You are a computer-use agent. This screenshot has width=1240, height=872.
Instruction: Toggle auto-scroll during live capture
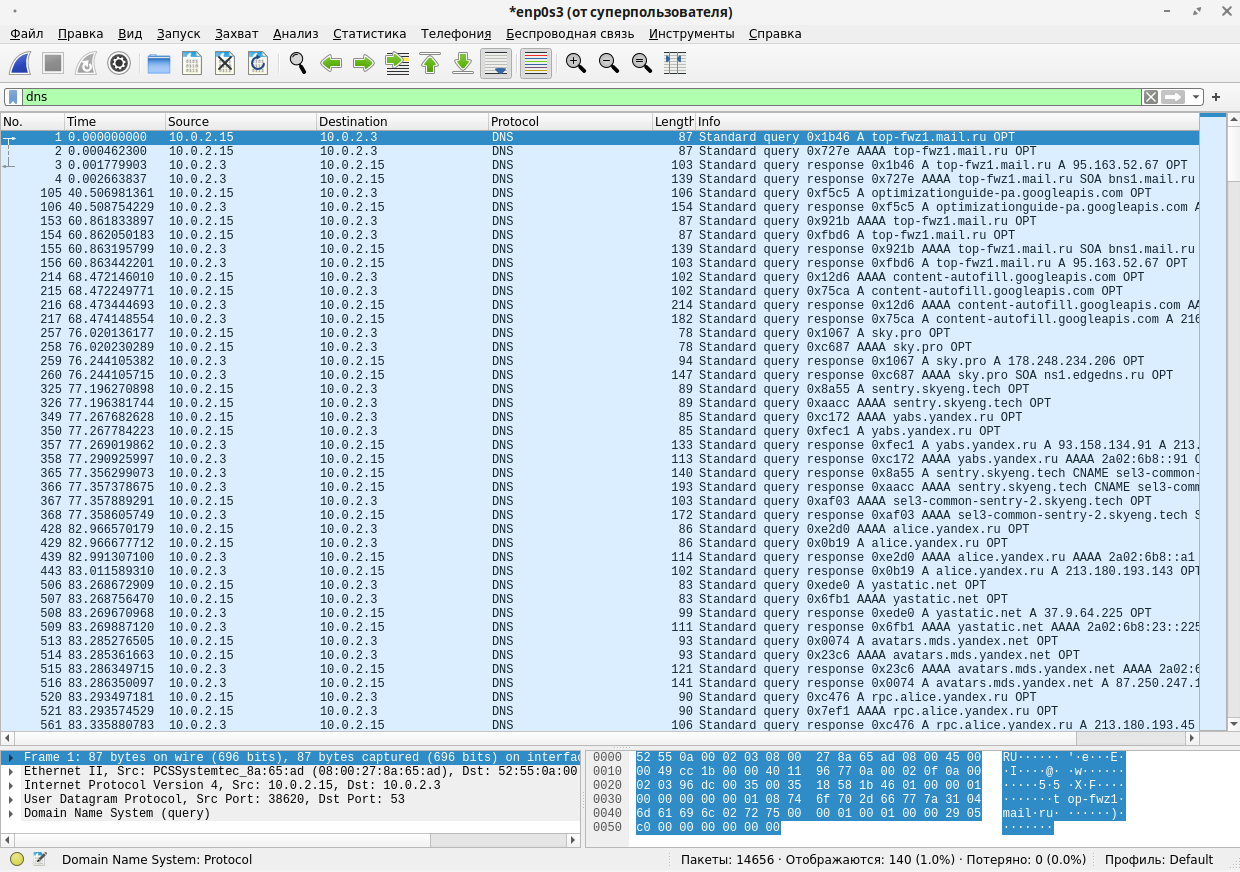tap(496, 63)
